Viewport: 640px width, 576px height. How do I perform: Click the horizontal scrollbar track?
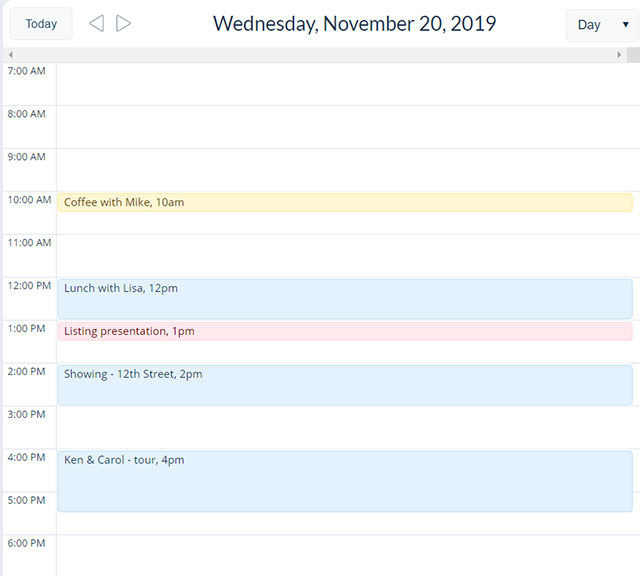[x=315, y=55]
